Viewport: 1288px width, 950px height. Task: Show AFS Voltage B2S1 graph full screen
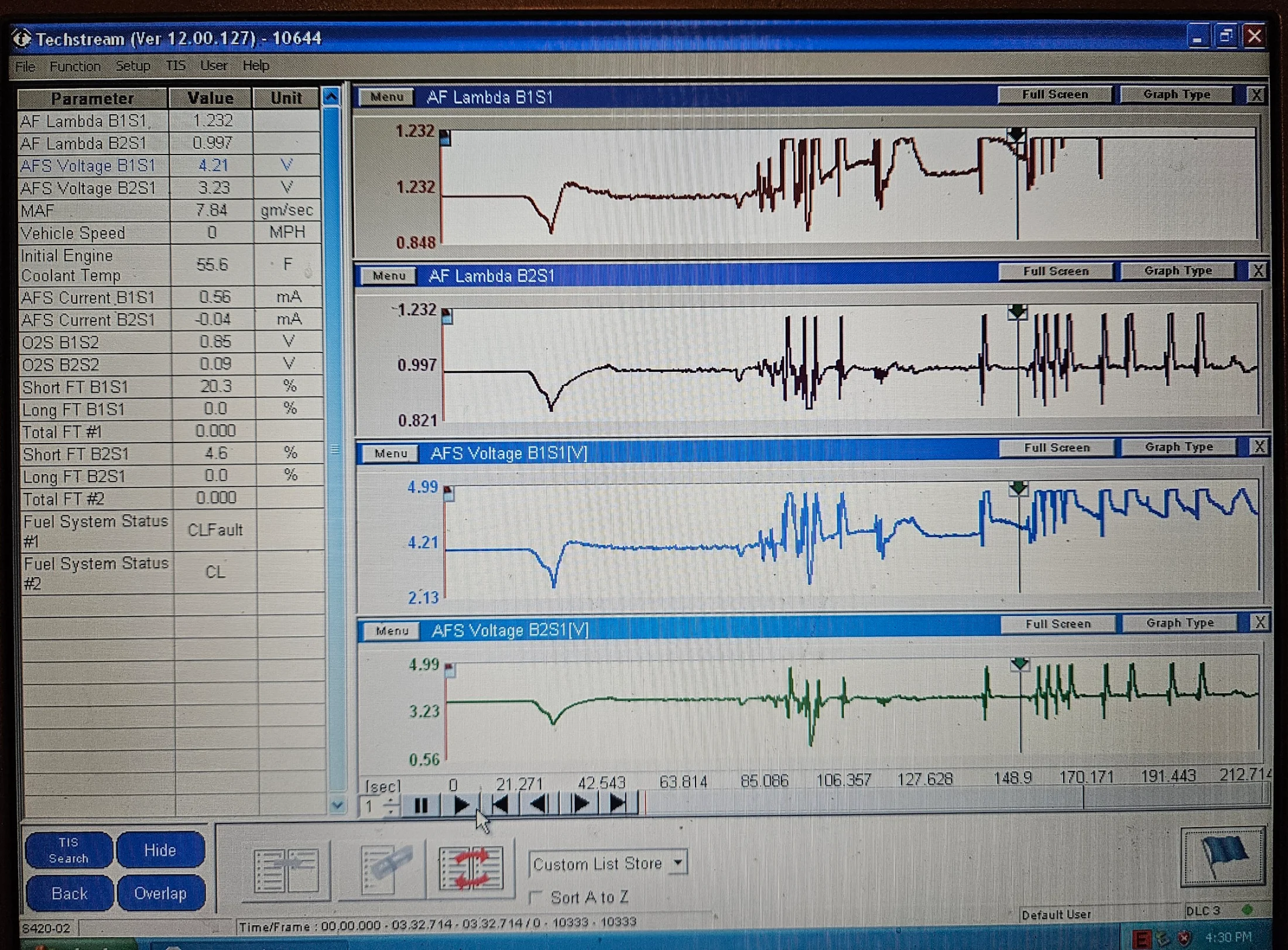[x=1058, y=624]
